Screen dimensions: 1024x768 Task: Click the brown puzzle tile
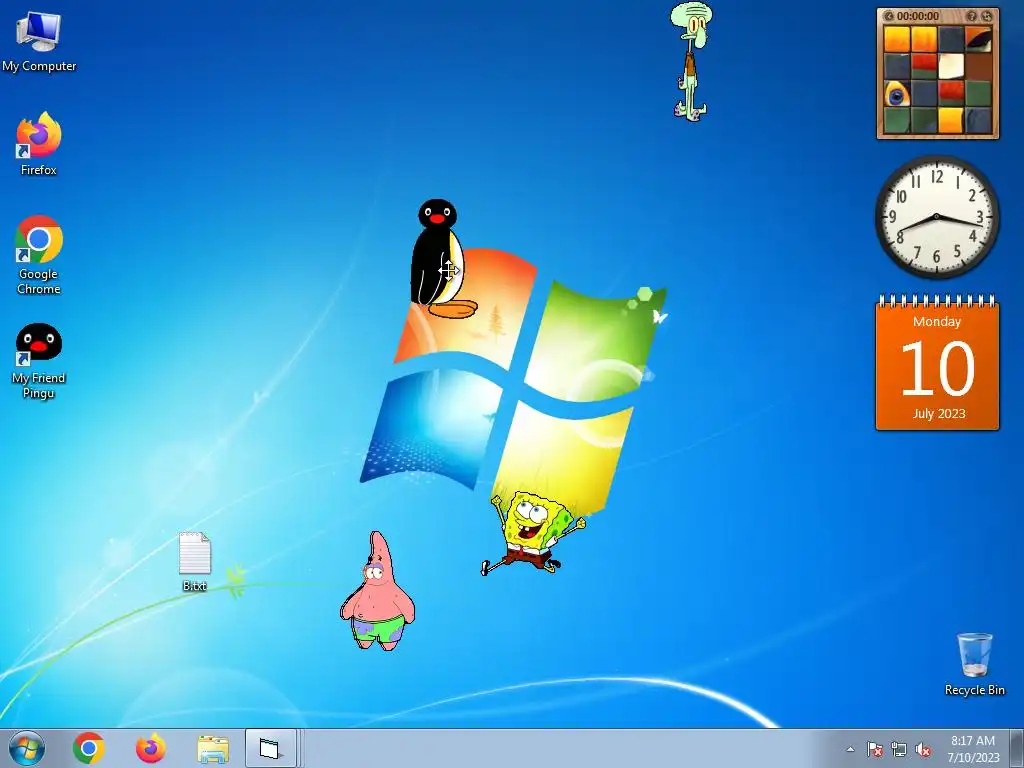pyautogui.click(x=978, y=66)
